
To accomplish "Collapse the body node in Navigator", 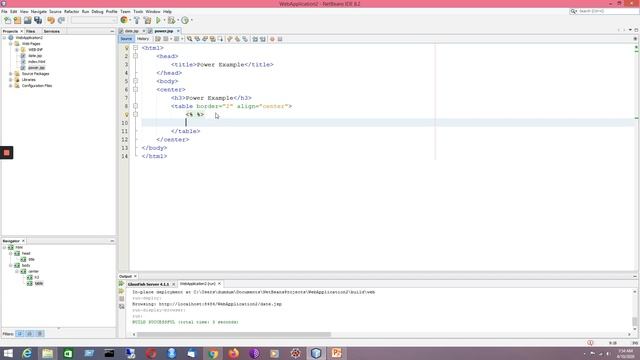I will pos(11,265).
